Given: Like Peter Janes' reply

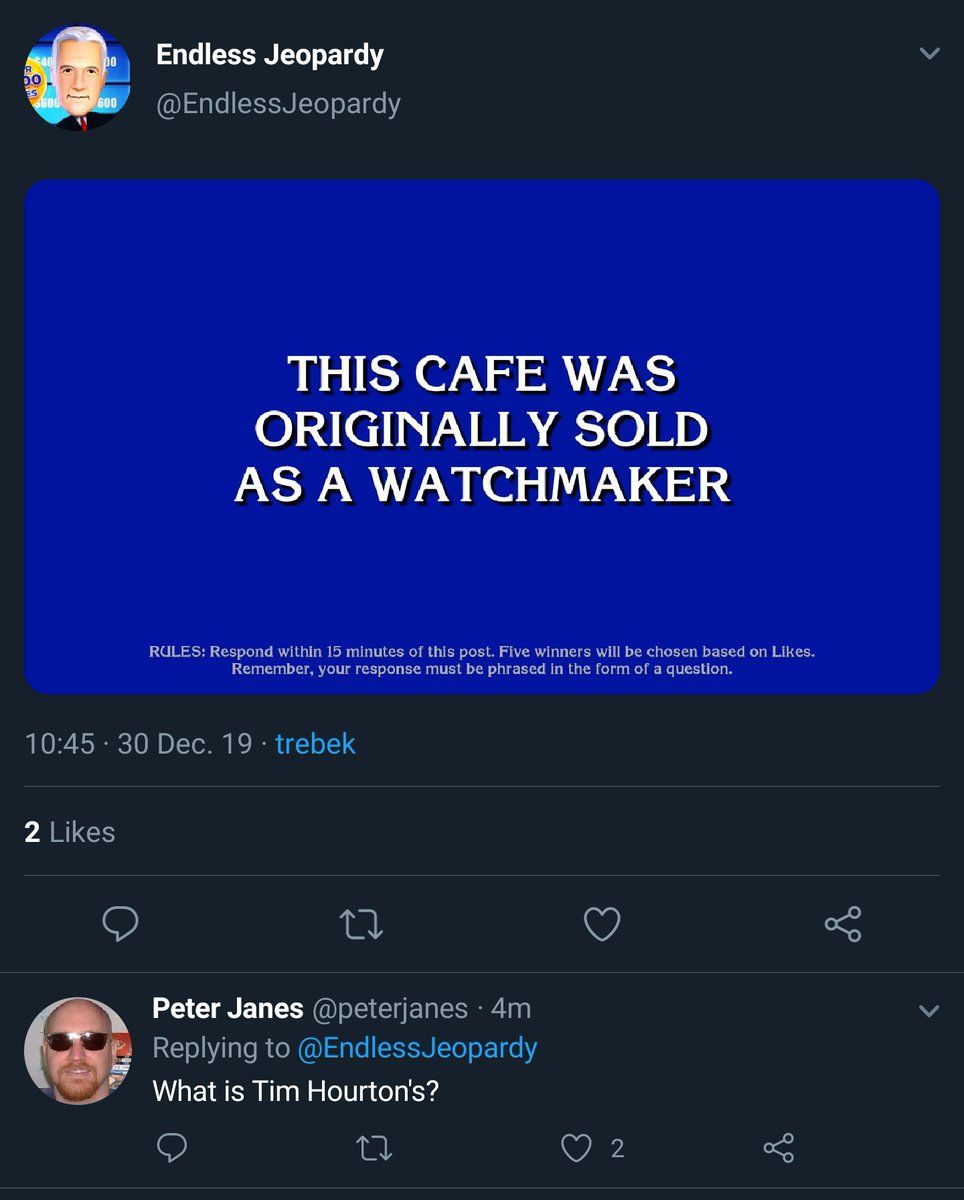Looking at the screenshot, I should coord(577,1148).
